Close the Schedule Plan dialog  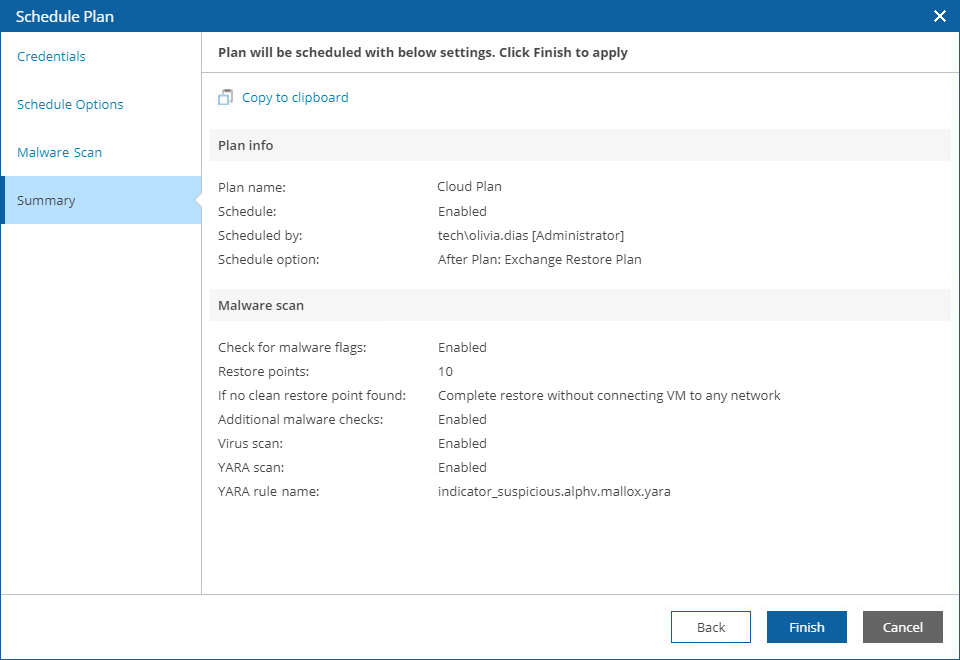pos(940,16)
